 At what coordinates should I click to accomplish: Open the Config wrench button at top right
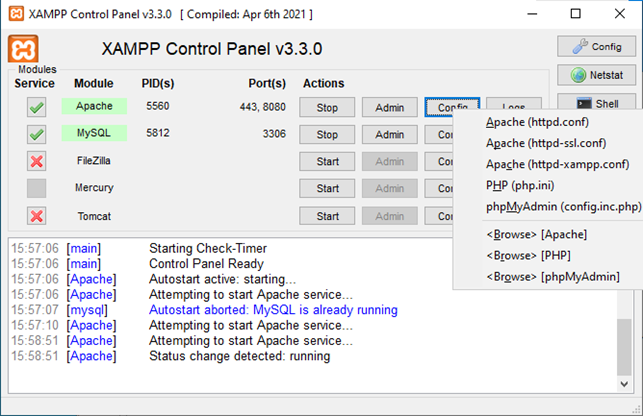click(596, 46)
